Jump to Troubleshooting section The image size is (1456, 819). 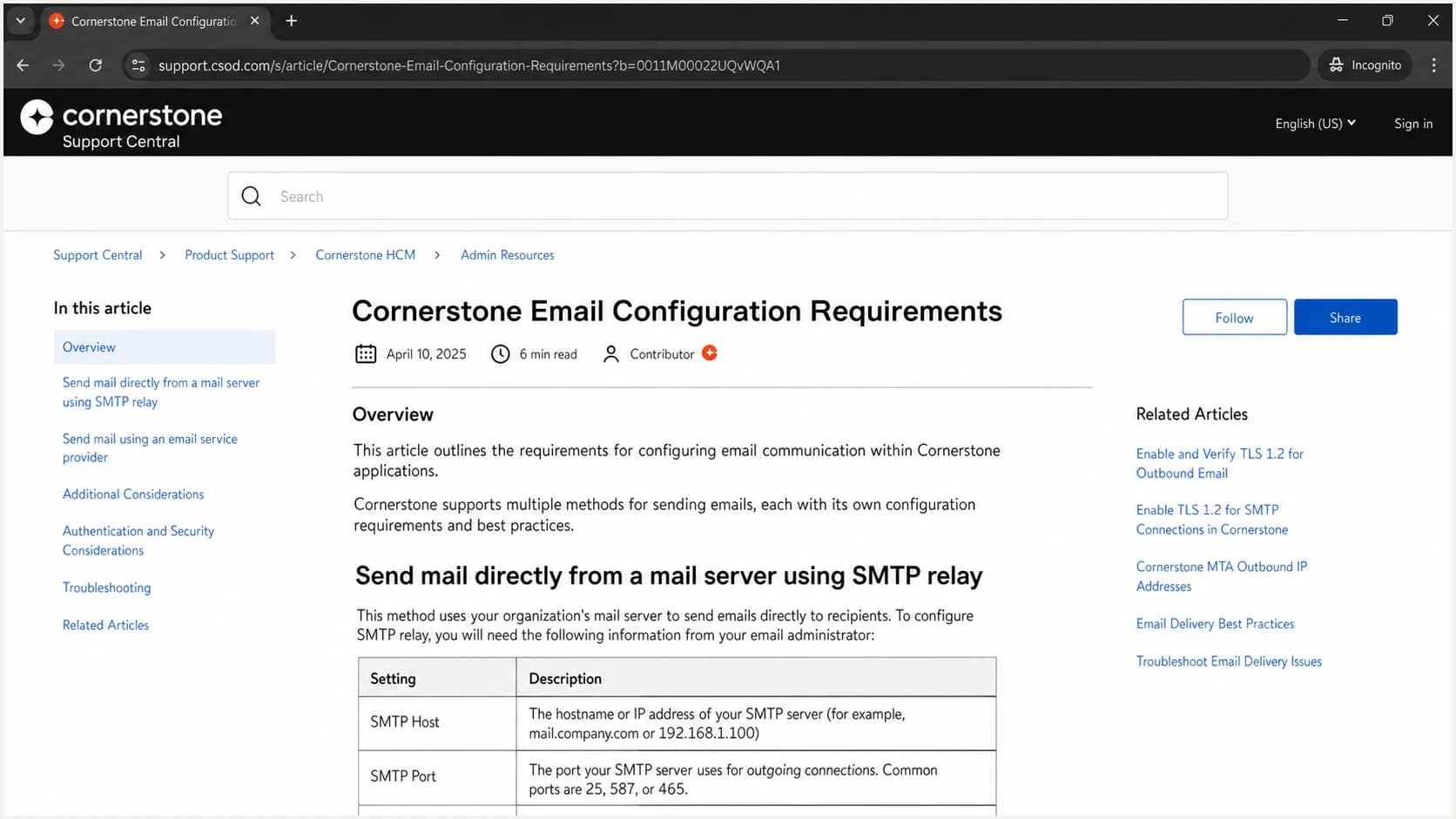(x=106, y=587)
